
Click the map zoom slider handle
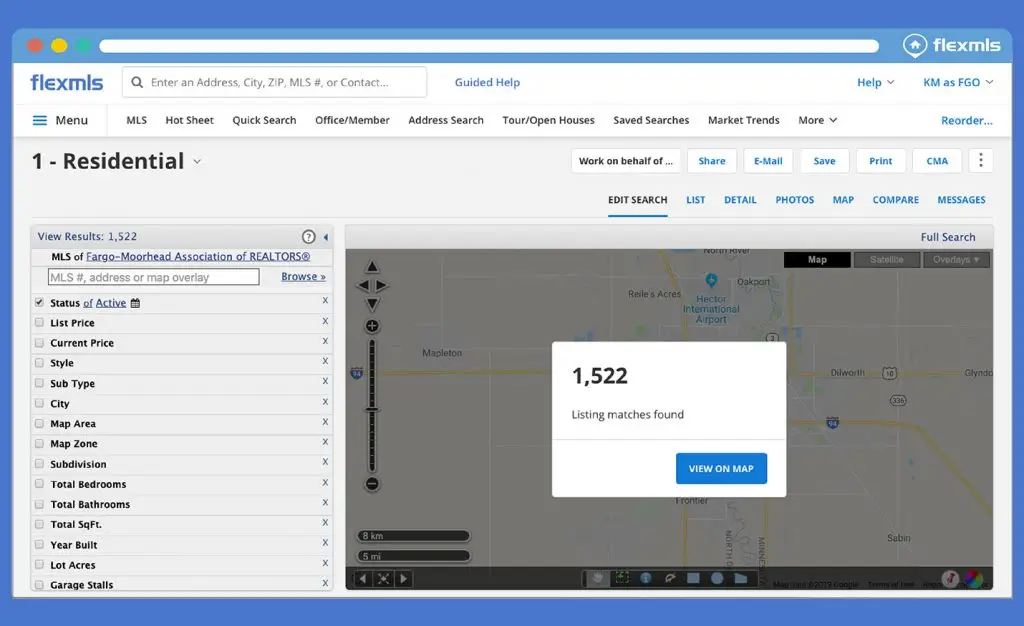coord(372,410)
